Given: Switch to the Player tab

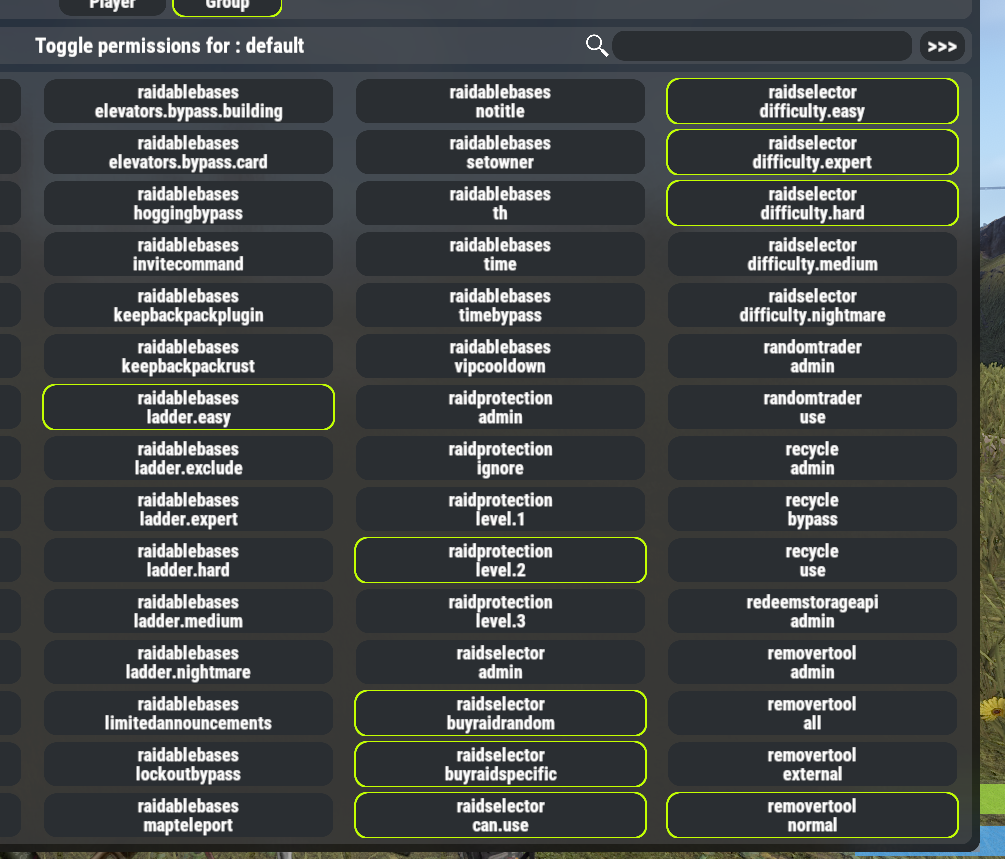Looking at the screenshot, I should pos(112,6).
